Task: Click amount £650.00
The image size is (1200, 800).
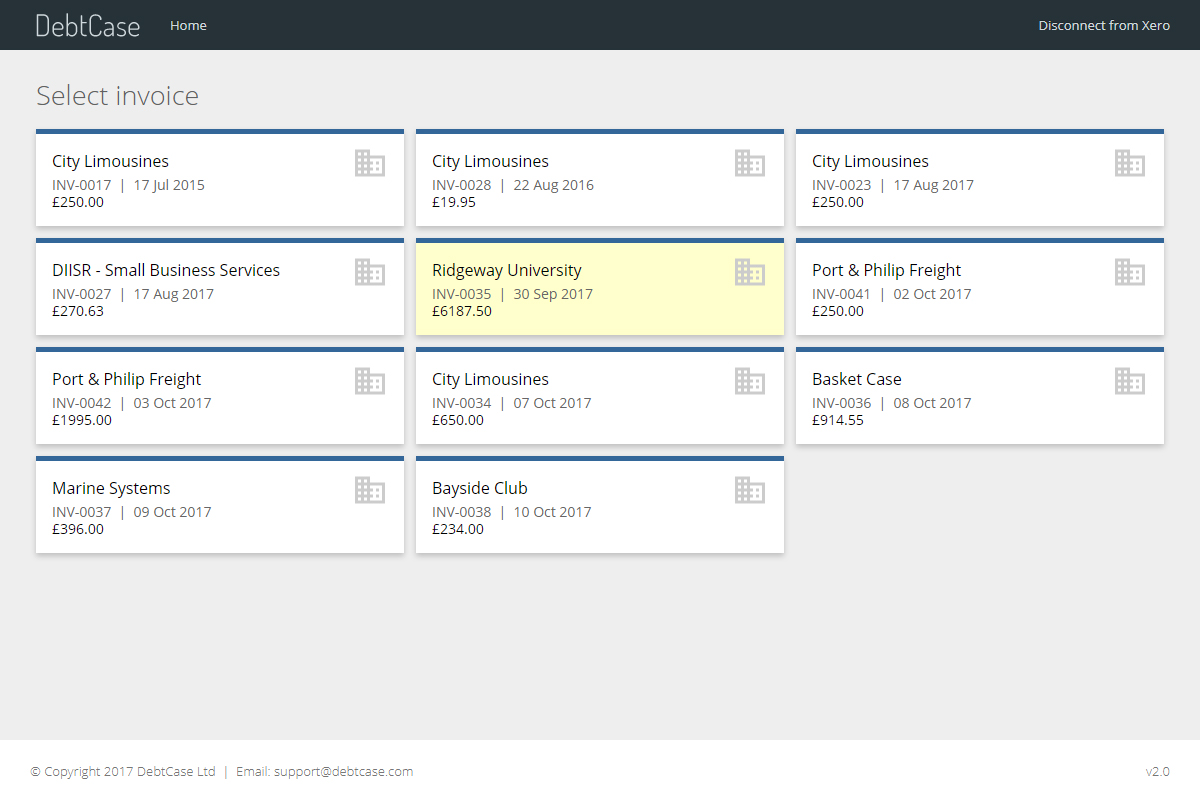Action: point(458,420)
